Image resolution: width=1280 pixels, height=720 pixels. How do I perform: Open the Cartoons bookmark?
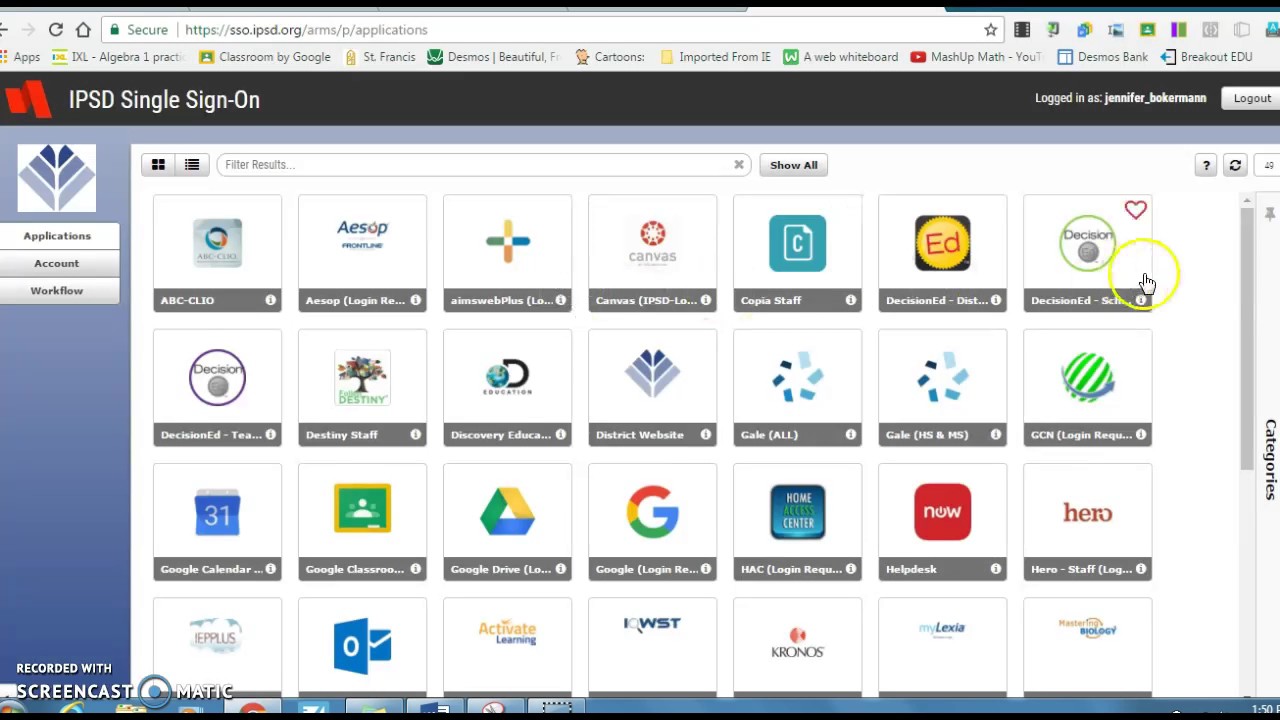pyautogui.click(x=609, y=57)
